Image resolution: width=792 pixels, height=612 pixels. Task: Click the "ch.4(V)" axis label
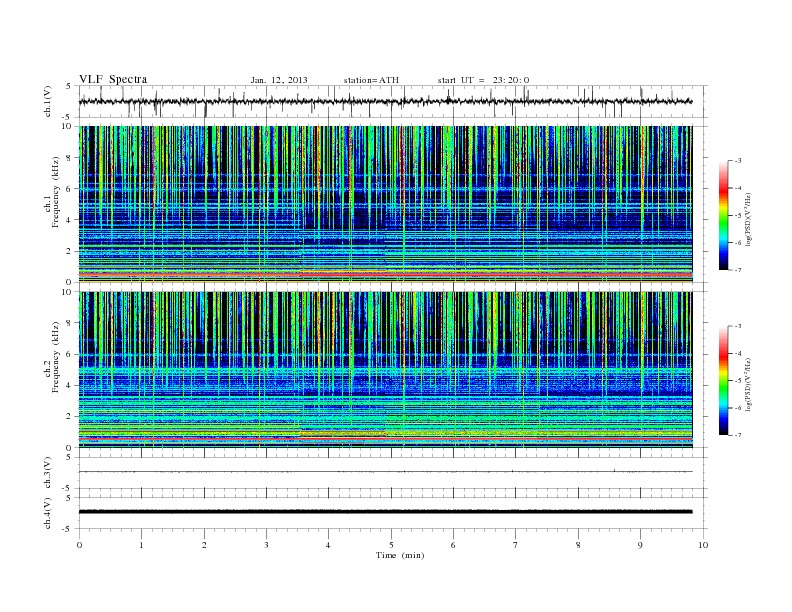48,513
